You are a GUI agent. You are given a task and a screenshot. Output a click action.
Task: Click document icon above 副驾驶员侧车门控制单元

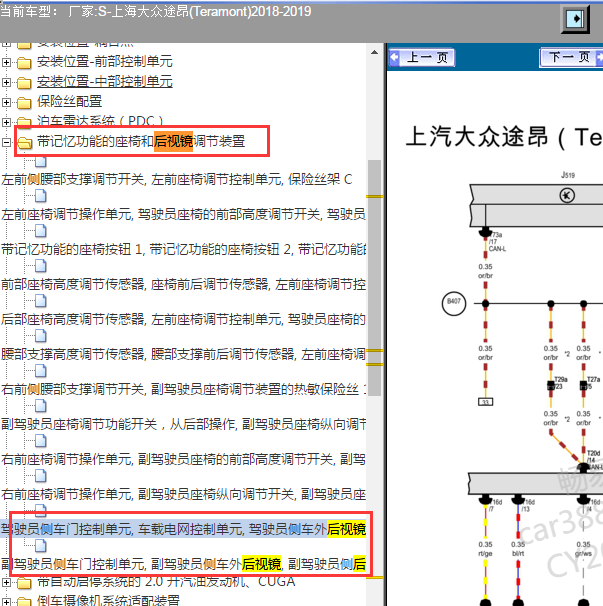tap(41, 546)
